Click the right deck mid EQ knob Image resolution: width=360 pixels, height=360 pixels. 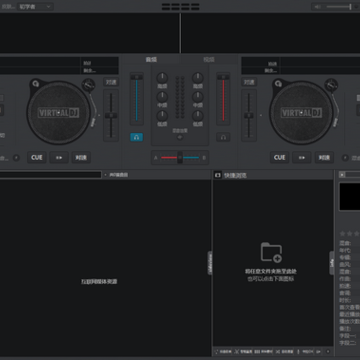click(198, 97)
